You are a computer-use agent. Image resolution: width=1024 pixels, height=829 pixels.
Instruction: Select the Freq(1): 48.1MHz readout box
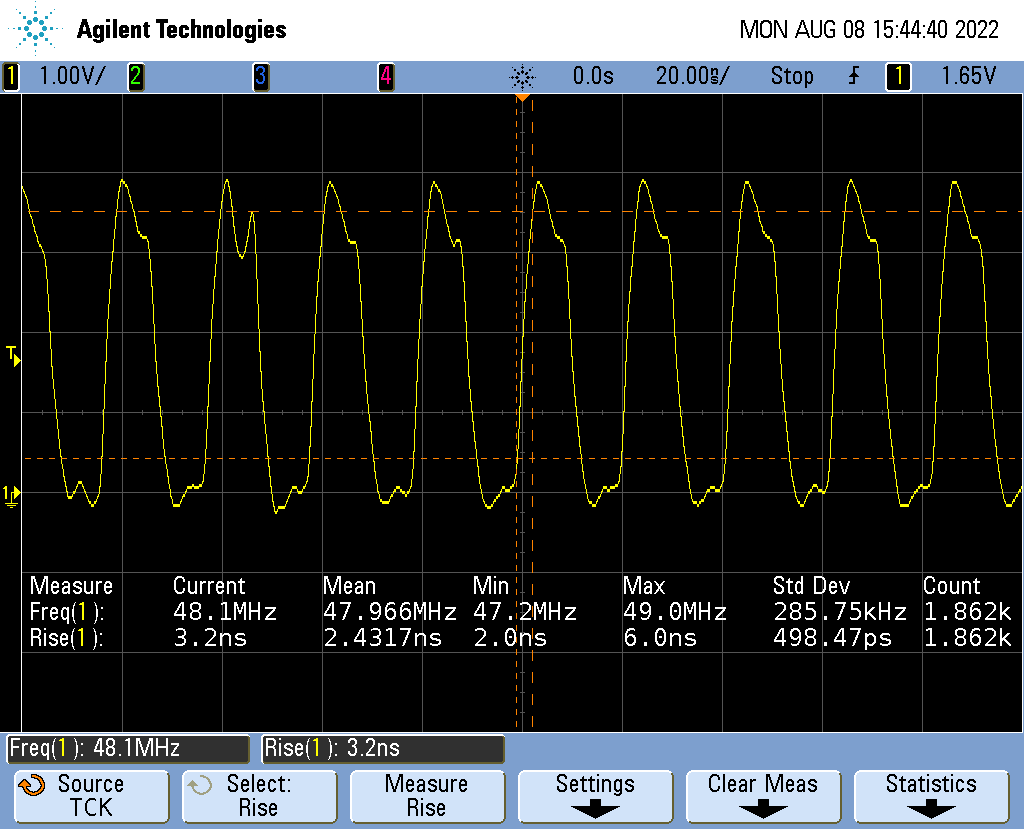pyautogui.click(x=128, y=748)
